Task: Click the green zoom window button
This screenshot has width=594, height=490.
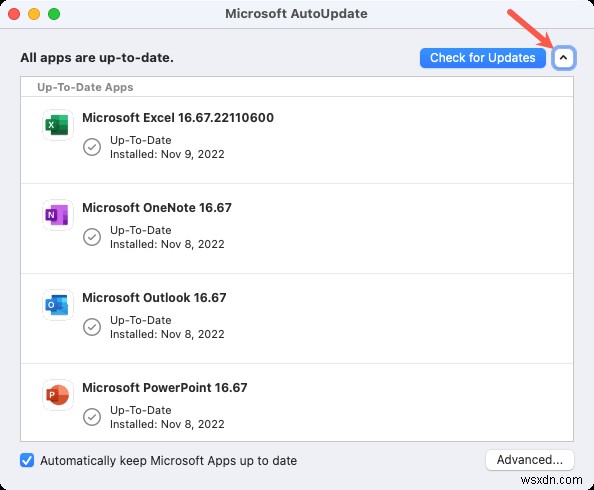Action: (54, 14)
